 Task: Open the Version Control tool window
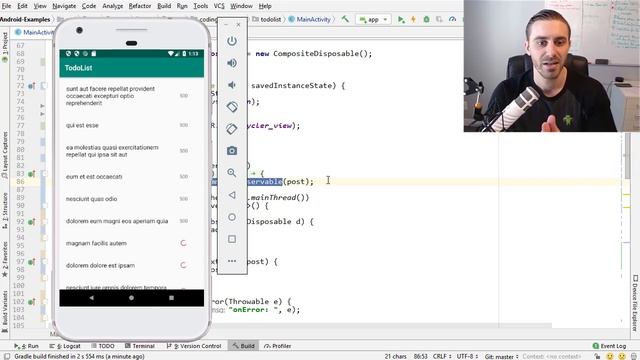[x=194, y=346]
